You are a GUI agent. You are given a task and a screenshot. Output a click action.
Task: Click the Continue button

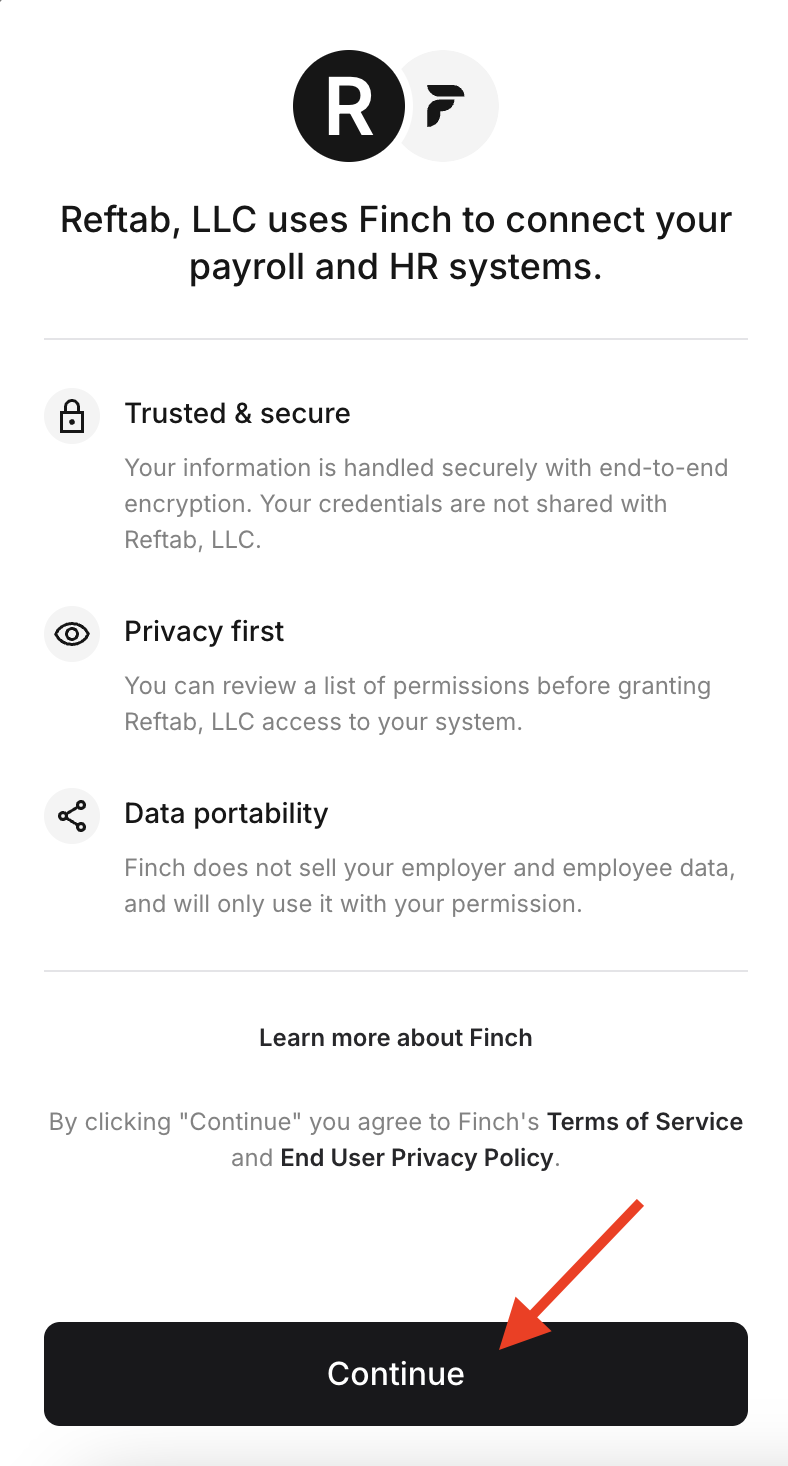pos(396,1373)
